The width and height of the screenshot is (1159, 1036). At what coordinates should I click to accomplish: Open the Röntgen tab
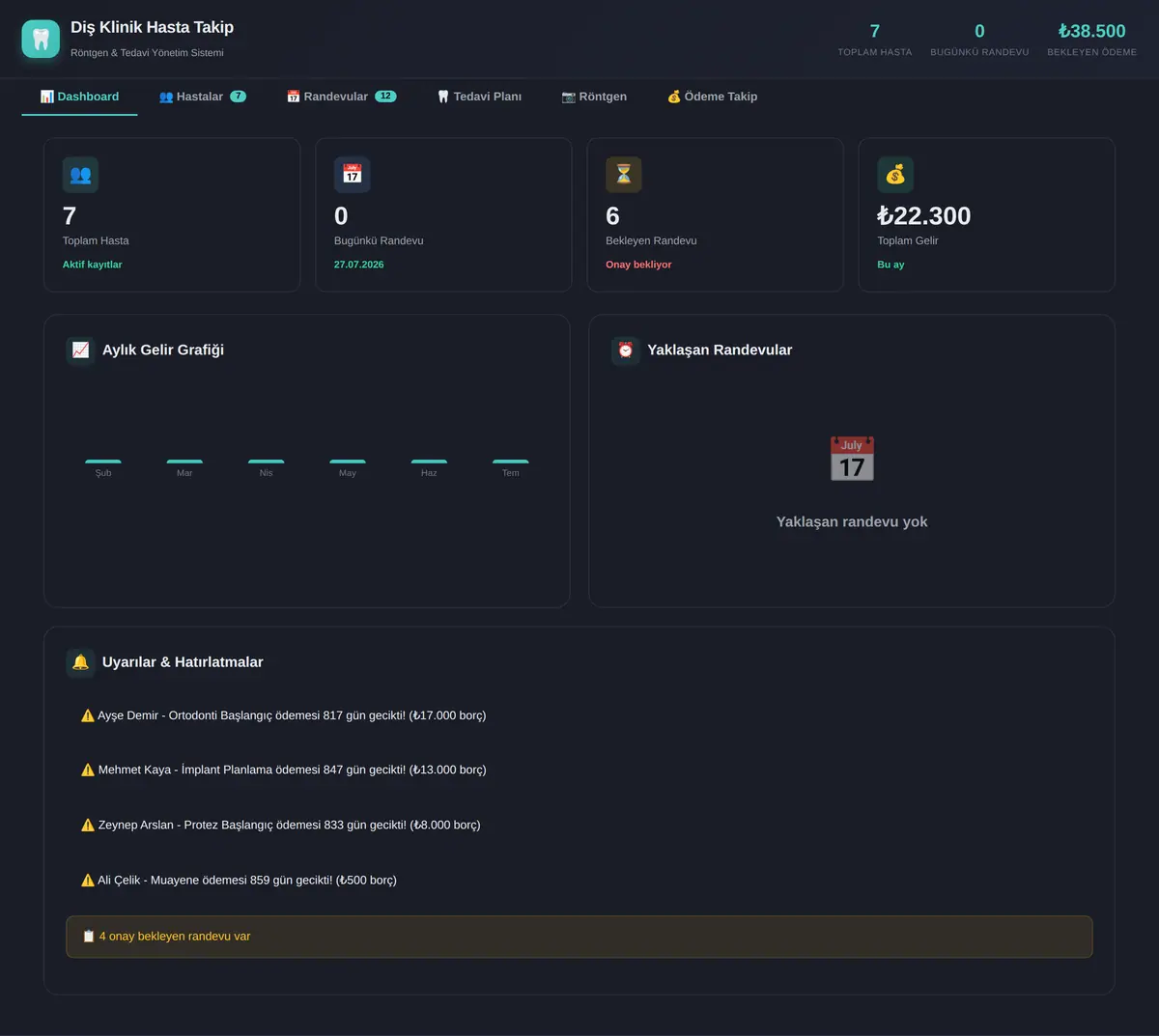[x=594, y=97]
